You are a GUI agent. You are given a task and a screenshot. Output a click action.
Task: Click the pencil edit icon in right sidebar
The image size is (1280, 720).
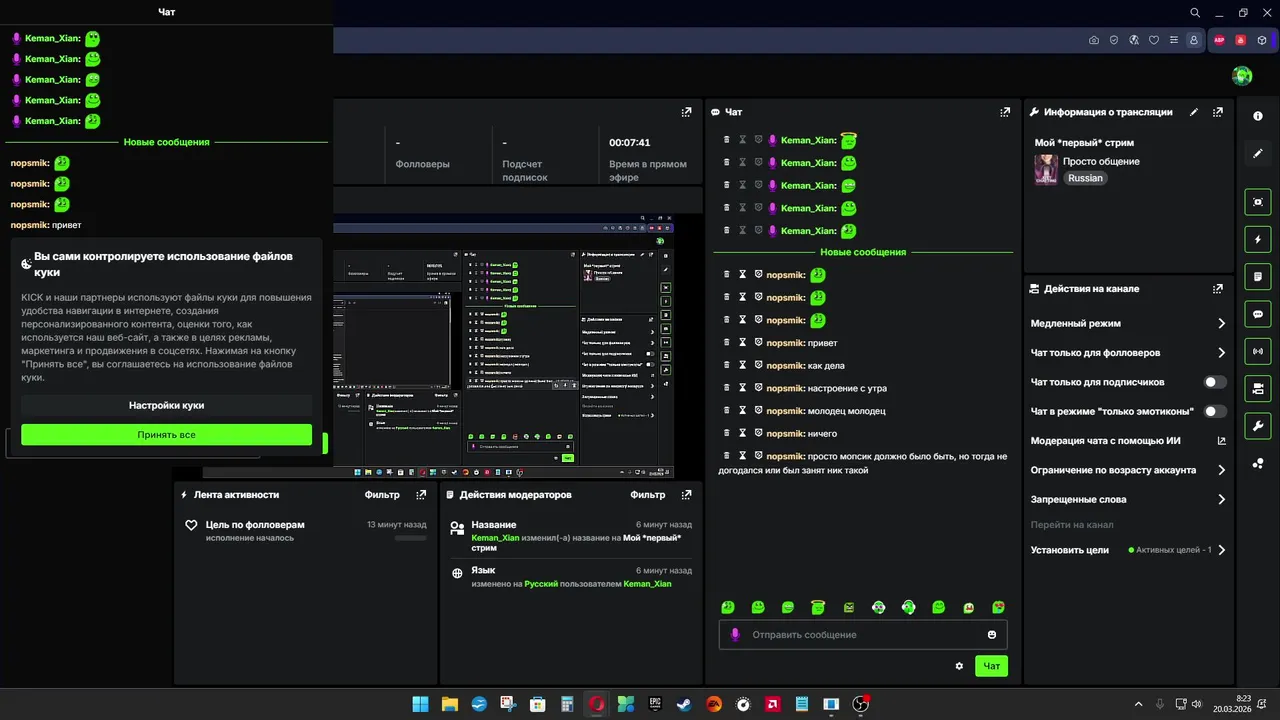(1258, 154)
